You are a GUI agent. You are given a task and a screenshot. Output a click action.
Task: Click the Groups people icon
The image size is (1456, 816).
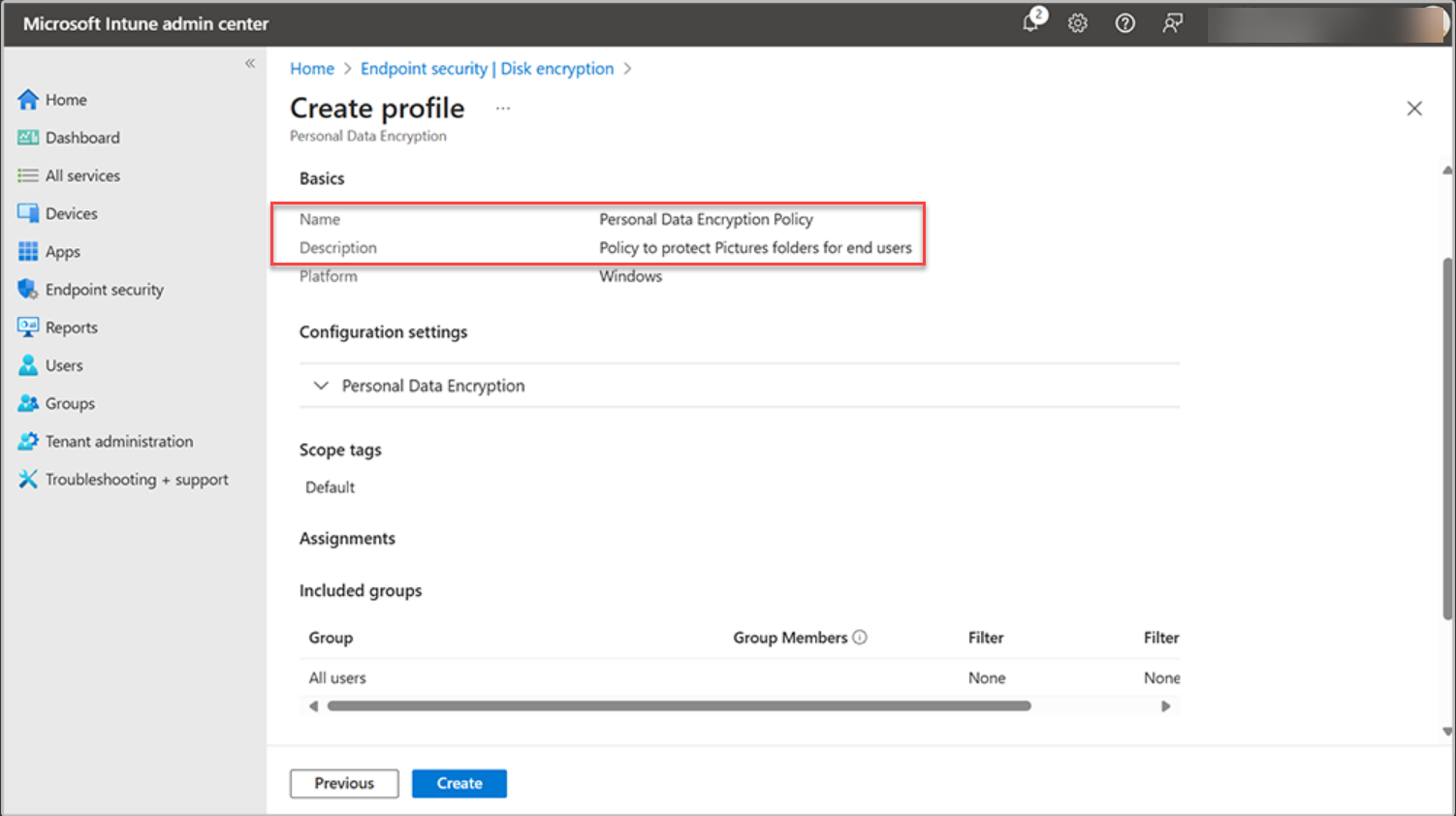[x=28, y=403]
